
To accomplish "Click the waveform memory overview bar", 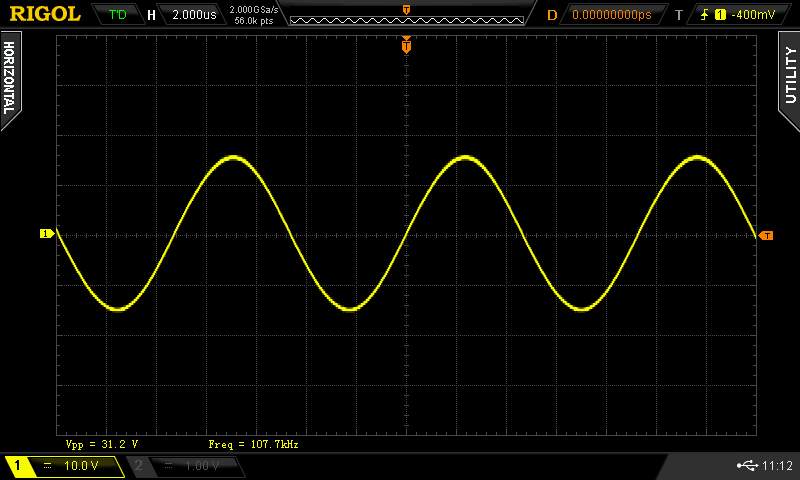I will (406, 16).
